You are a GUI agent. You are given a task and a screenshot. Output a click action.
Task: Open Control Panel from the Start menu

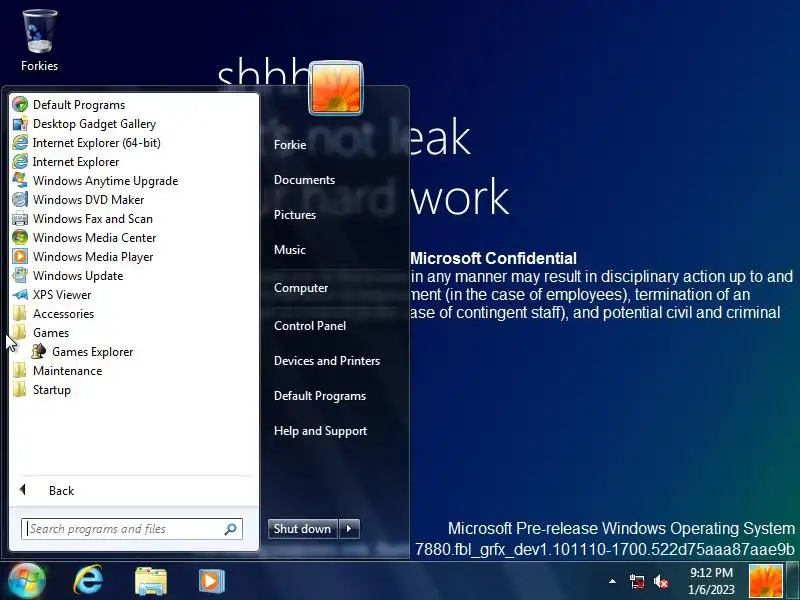point(310,326)
